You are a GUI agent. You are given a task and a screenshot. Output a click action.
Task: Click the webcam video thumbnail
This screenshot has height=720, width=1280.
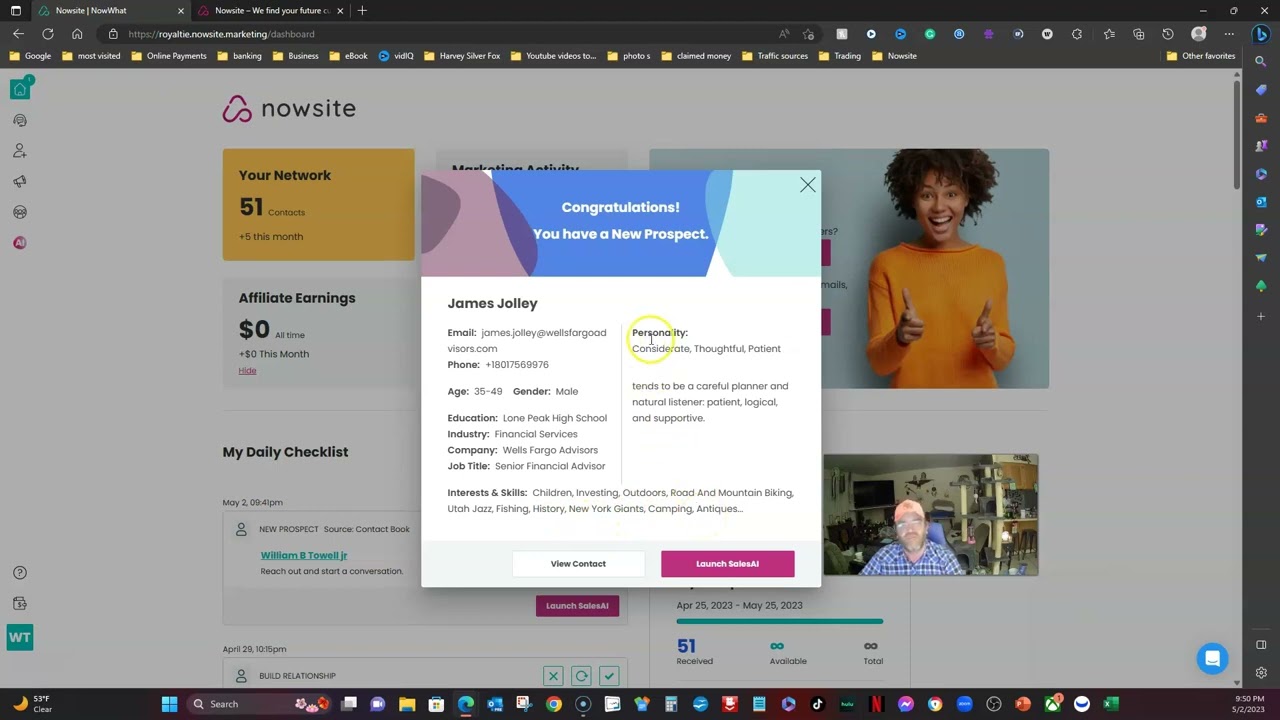pyautogui.click(x=930, y=515)
